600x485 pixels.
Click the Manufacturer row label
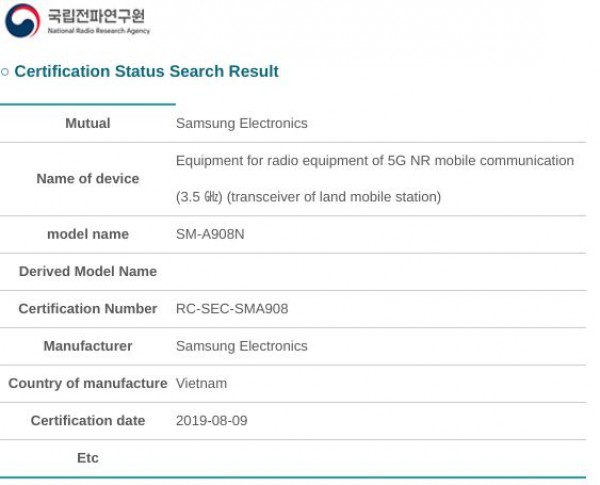click(x=88, y=346)
